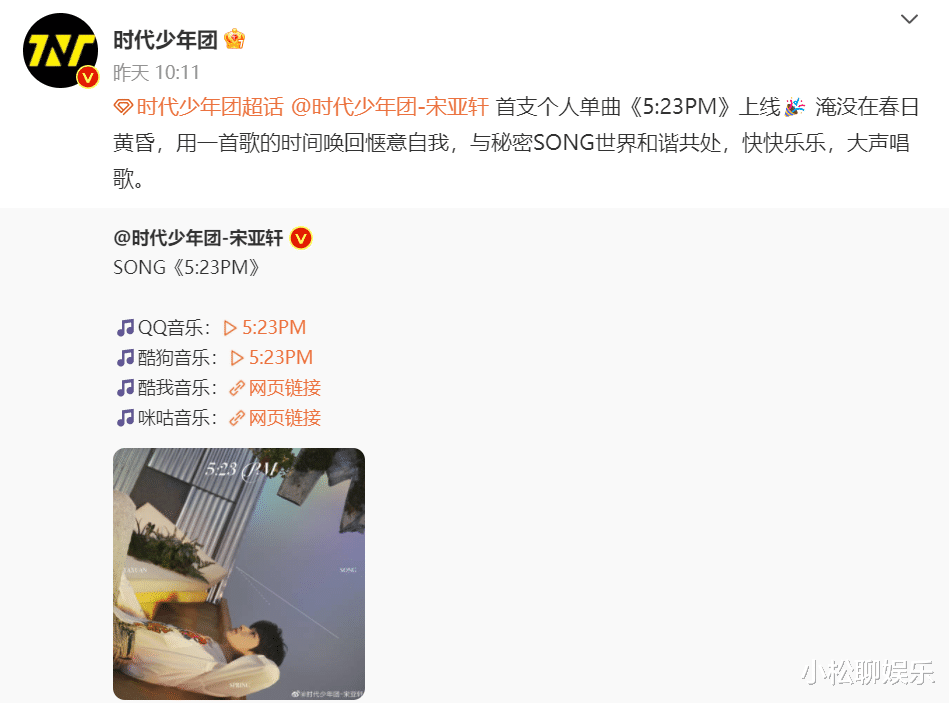Play the 酷狗音乐 5:23PM track
The width and height of the screenshot is (949, 703).
(x=272, y=358)
